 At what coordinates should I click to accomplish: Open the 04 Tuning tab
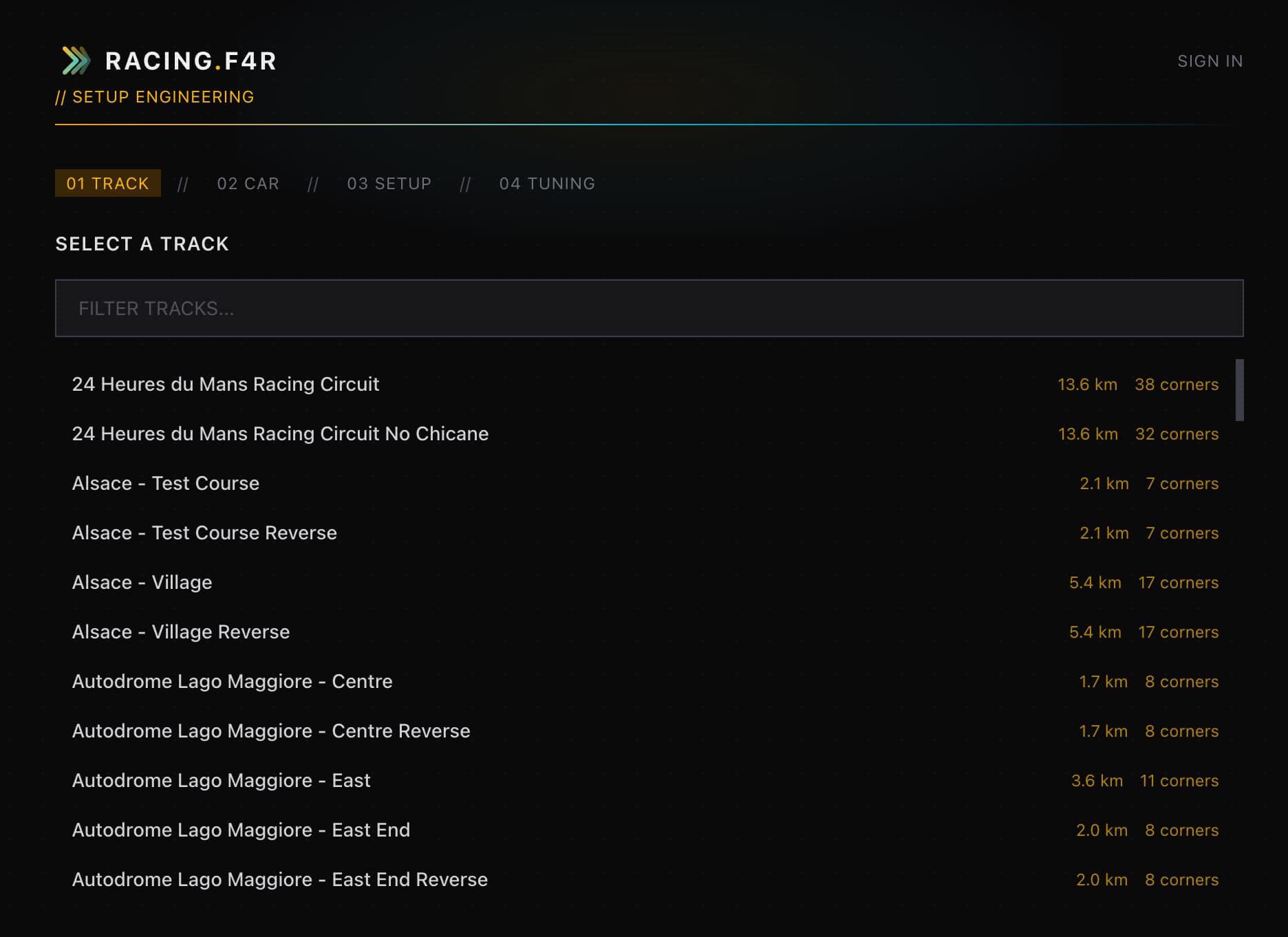(547, 184)
